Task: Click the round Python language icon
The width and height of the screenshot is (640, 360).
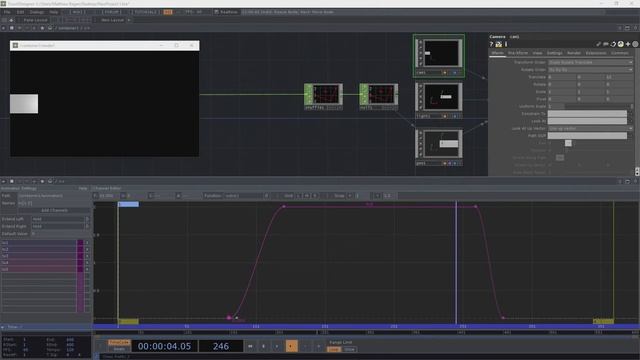Action: [x=620, y=44]
